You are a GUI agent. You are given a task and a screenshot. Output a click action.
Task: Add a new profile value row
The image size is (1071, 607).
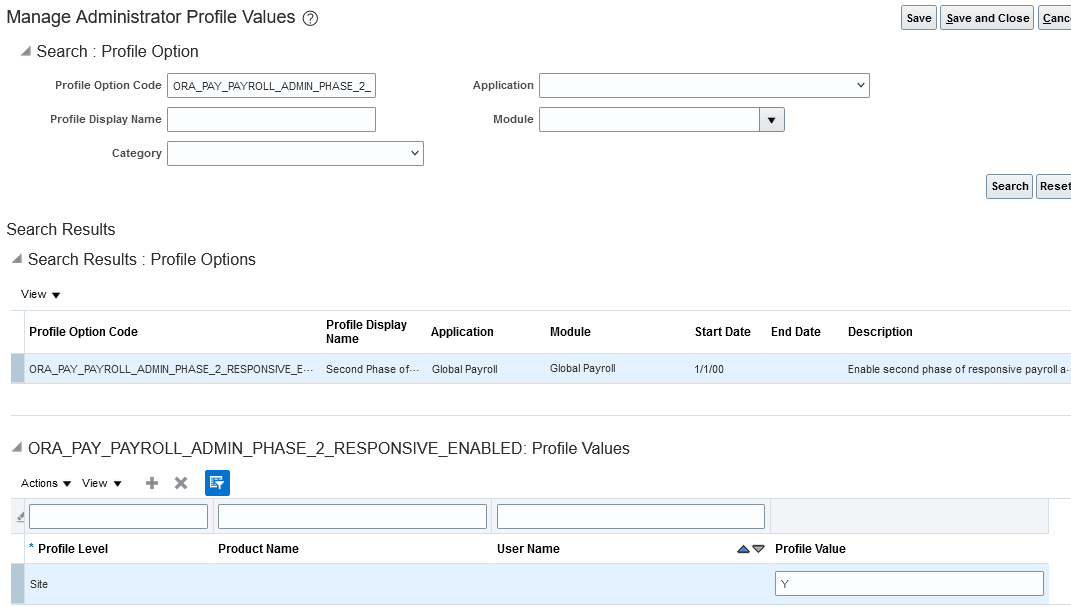click(x=152, y=483)
